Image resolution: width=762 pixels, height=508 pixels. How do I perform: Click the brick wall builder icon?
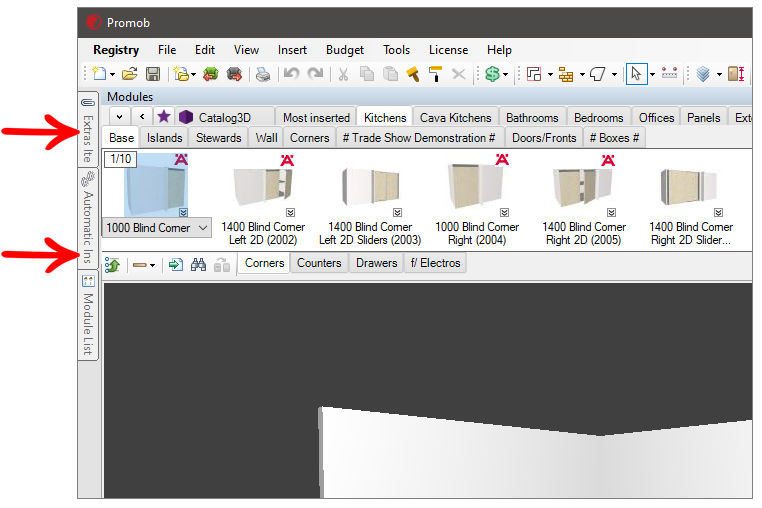pos(566,74)
